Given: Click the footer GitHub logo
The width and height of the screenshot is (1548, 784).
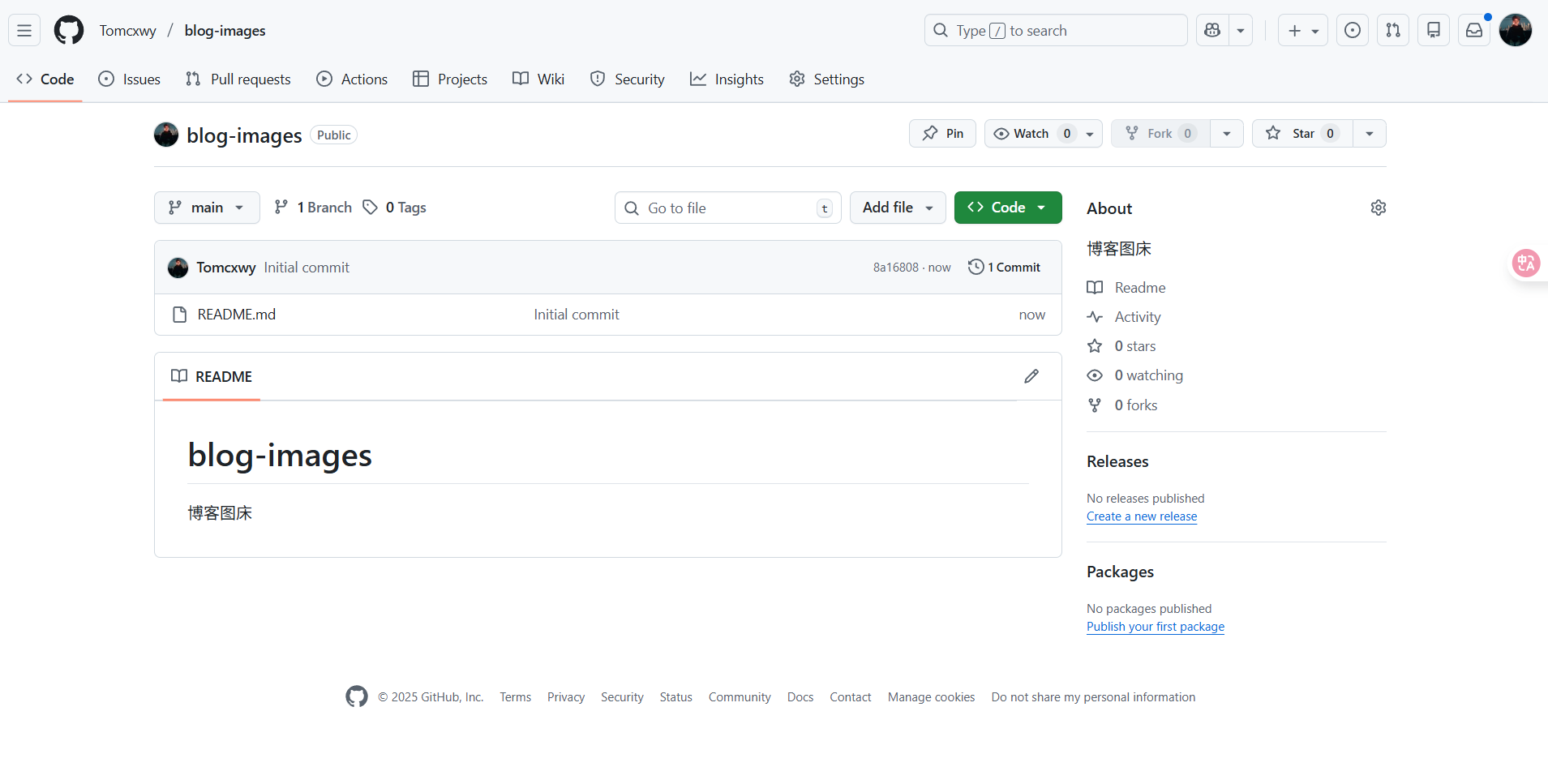Looking at the screenshot, I should click(x=357, y=696).
